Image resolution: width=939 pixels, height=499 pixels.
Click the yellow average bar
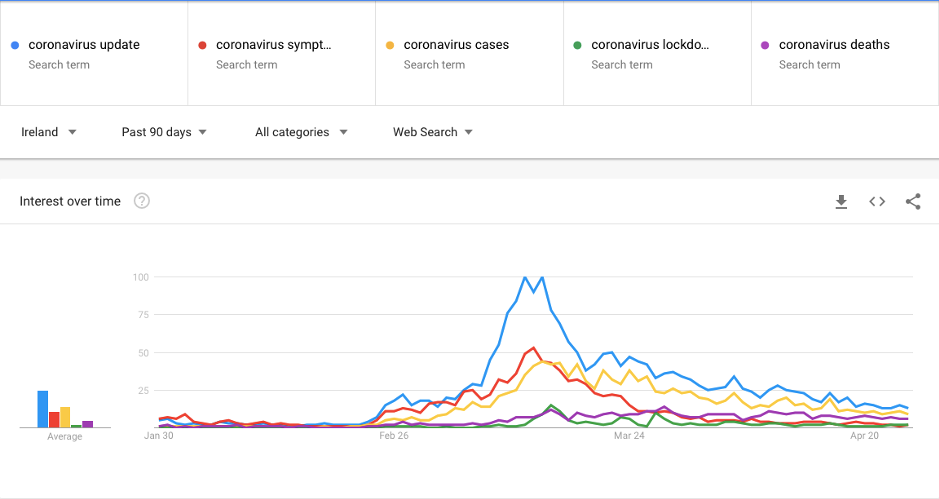pos(65,417)
